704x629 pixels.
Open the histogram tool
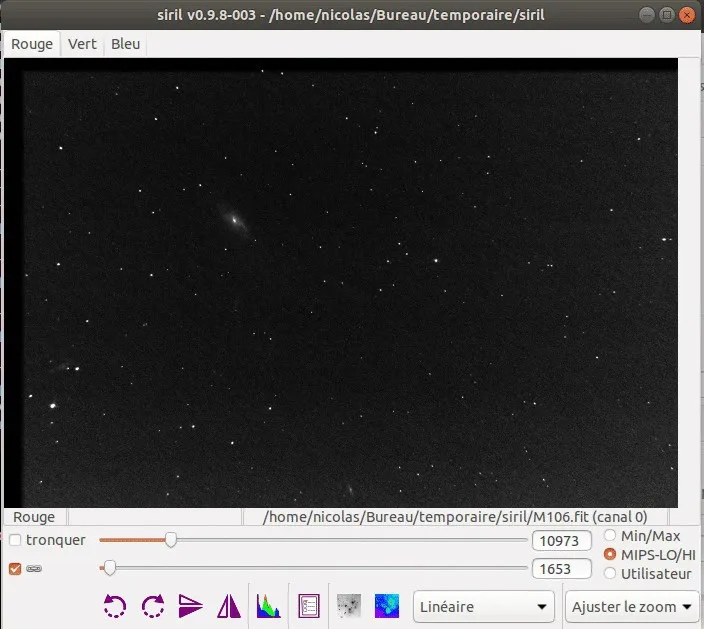tap(268, 606)
